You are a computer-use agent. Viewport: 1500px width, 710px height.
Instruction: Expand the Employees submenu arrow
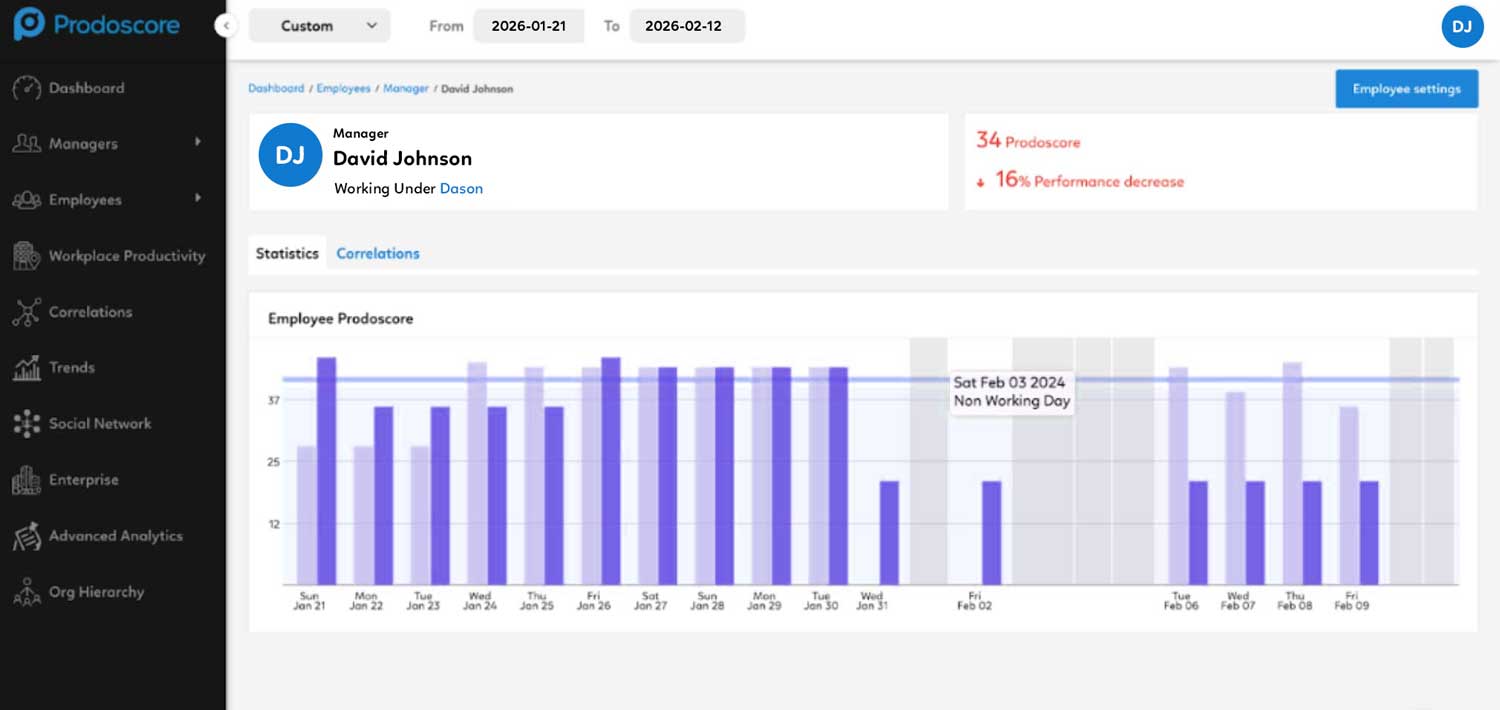click(198, 199)
